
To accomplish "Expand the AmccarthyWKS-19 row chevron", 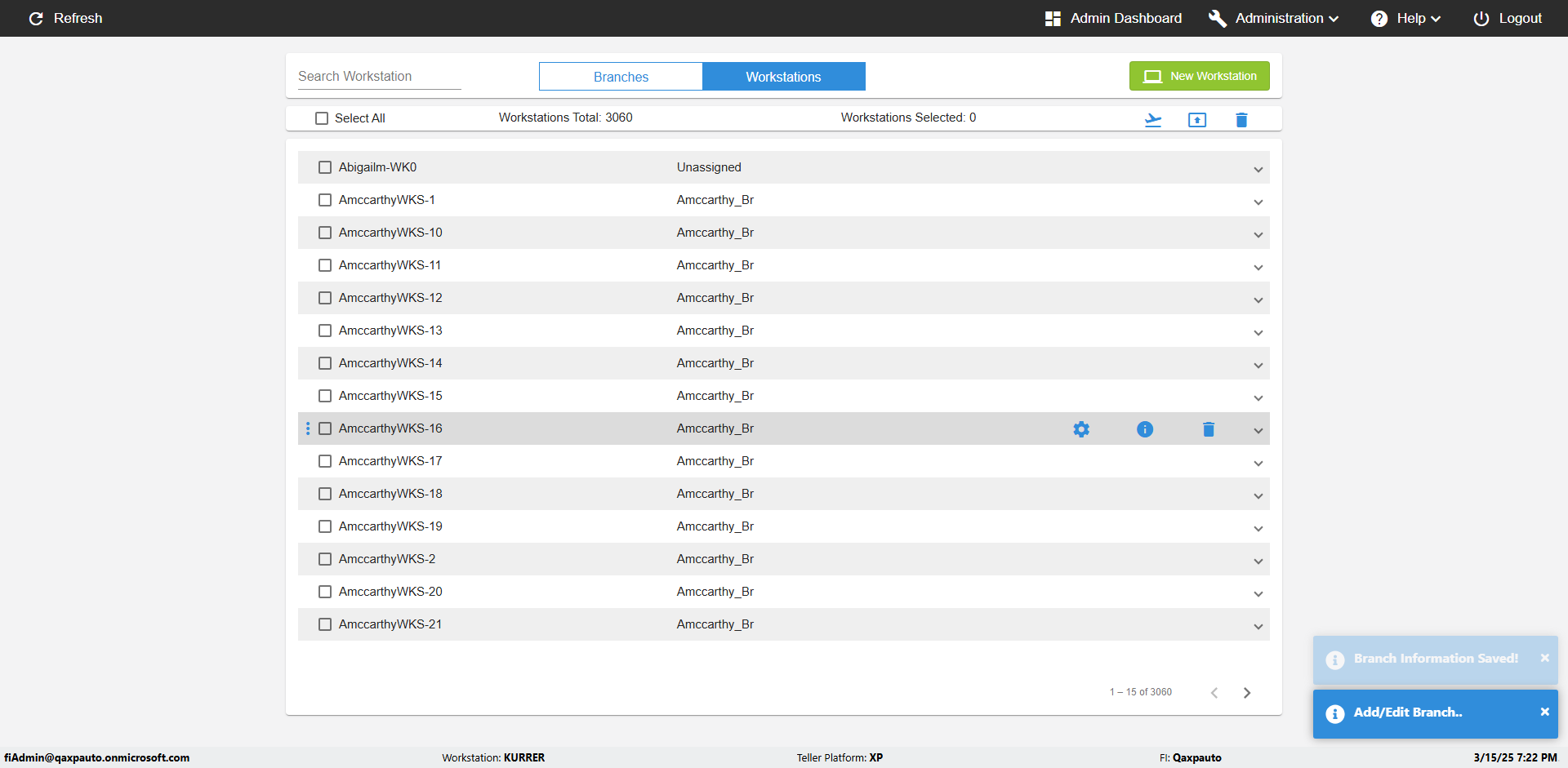I will 1258,529.
